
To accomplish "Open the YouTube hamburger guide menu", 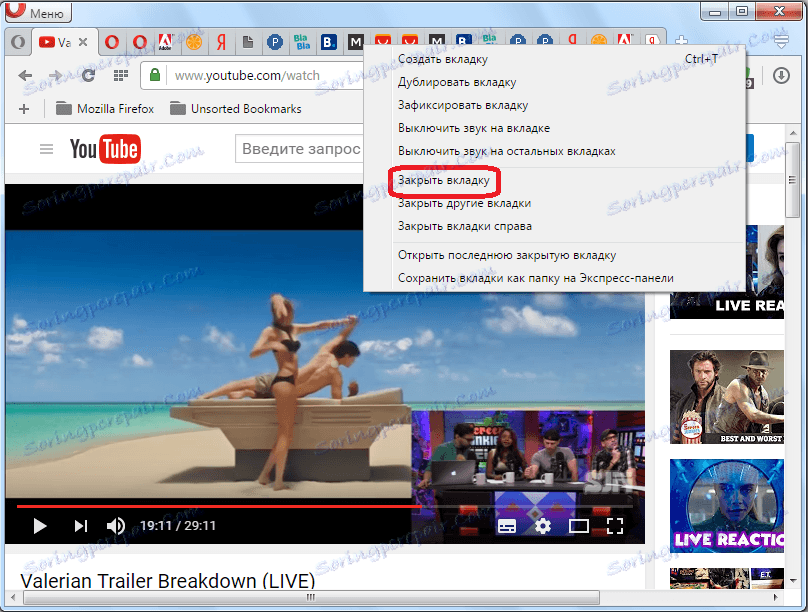I will (x=46, y=149).
